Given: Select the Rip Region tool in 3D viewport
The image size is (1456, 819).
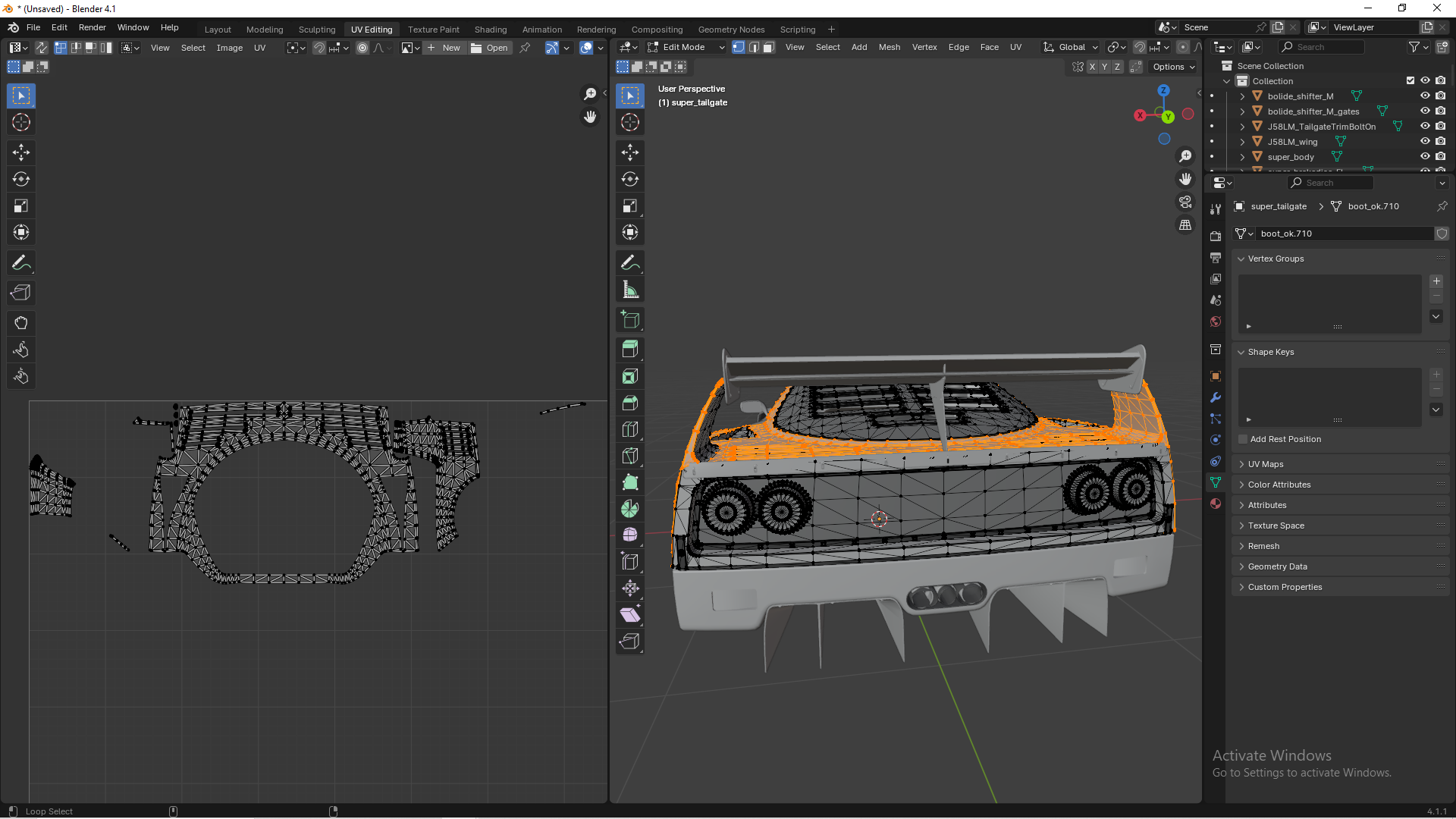Looking at the screenshot, I should click(x=630, y=641).
